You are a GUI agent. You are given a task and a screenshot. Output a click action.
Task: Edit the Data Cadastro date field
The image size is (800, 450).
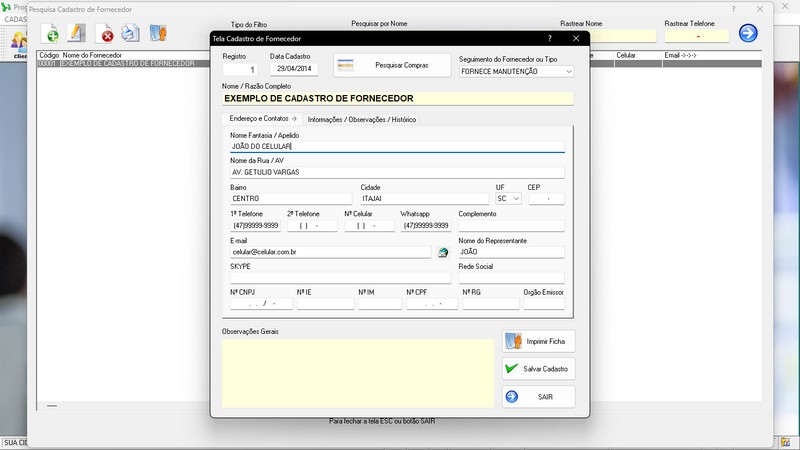294,69
